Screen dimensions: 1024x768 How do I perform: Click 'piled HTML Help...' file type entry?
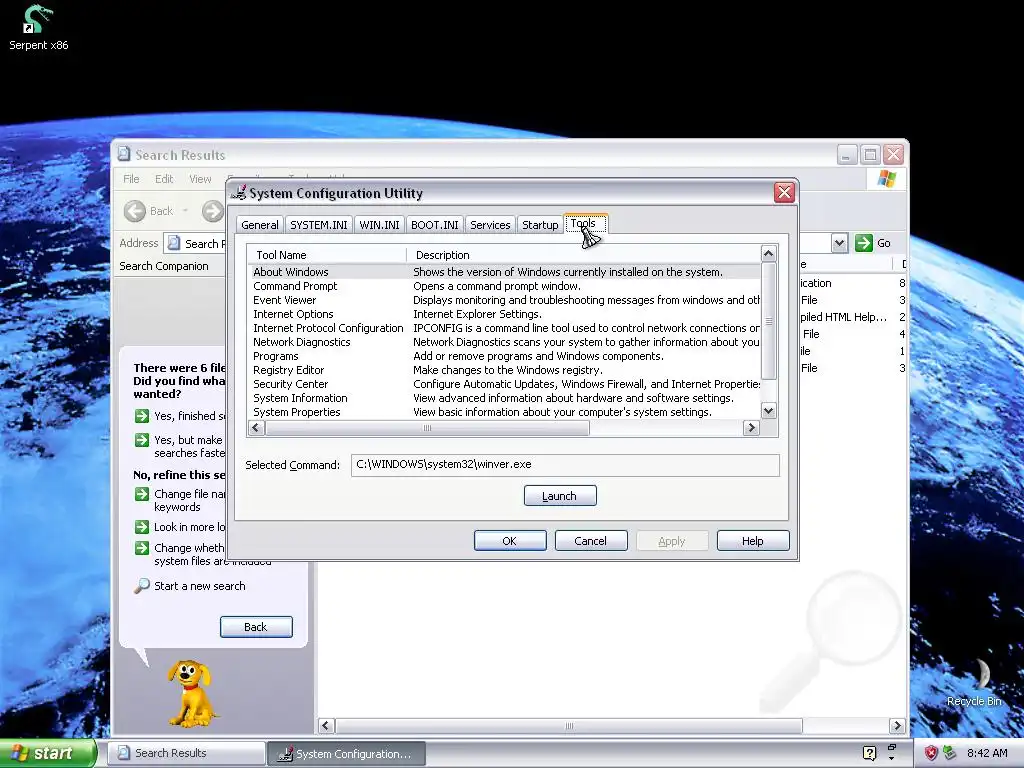(843, 317)
